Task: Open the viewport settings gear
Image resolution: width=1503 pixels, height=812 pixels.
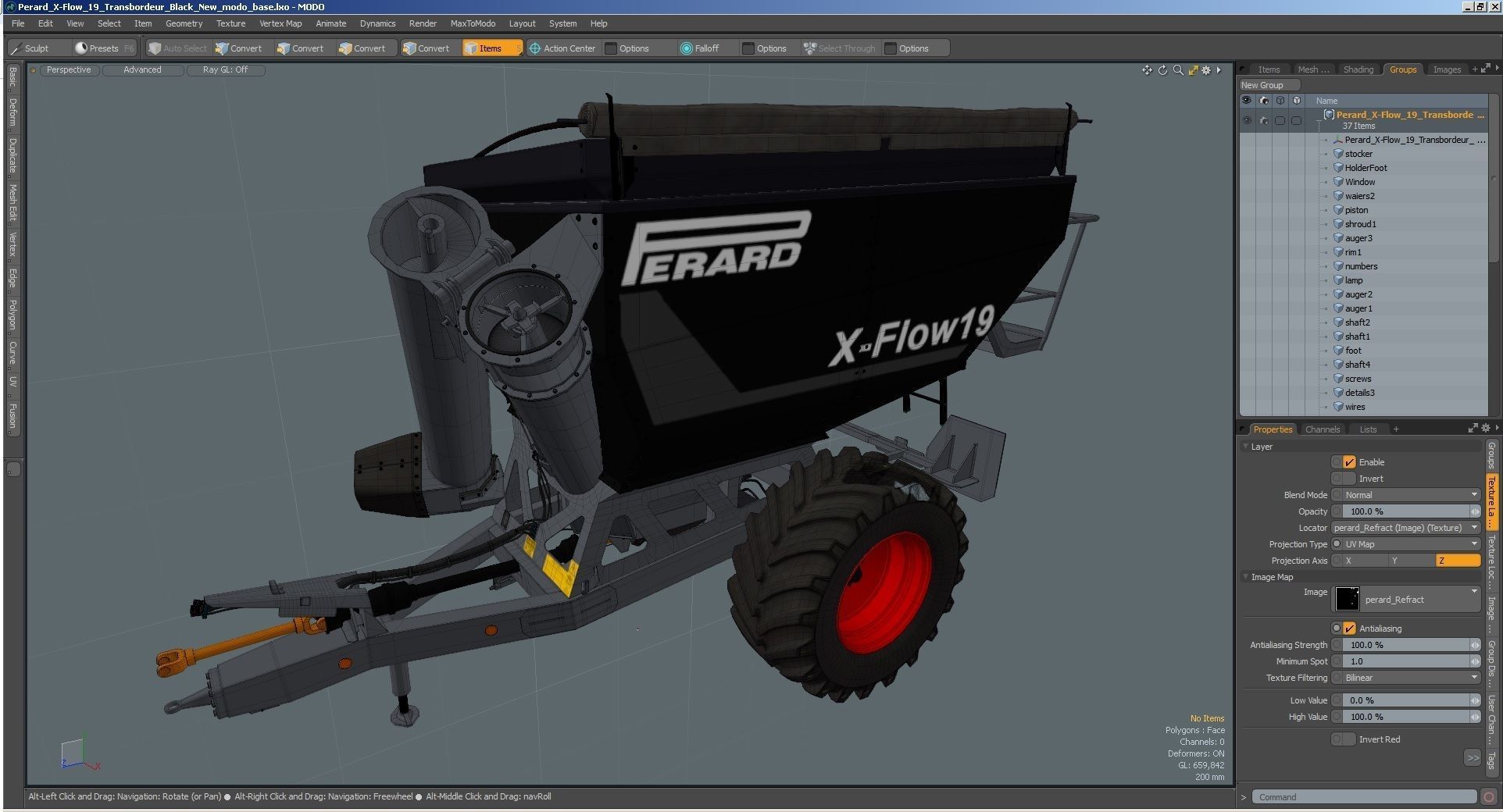Action: click(1207, 70)
